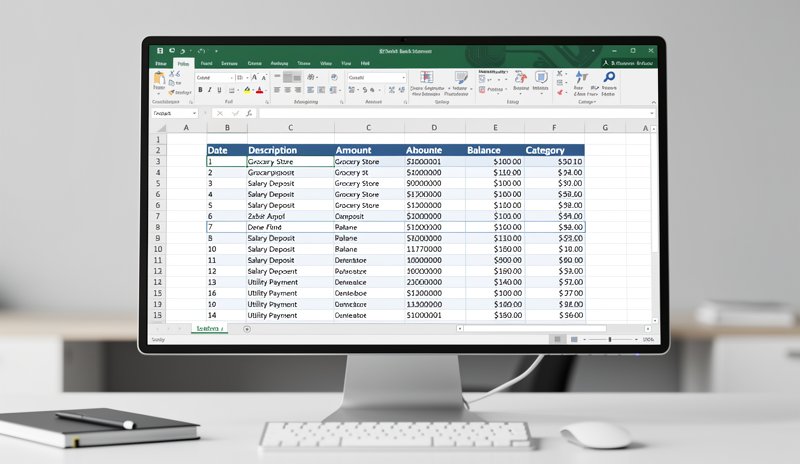Viewport: 800px width, 464px height.
Task: Click the Copy icon below scissors
Action: click(x=171, y=83)
